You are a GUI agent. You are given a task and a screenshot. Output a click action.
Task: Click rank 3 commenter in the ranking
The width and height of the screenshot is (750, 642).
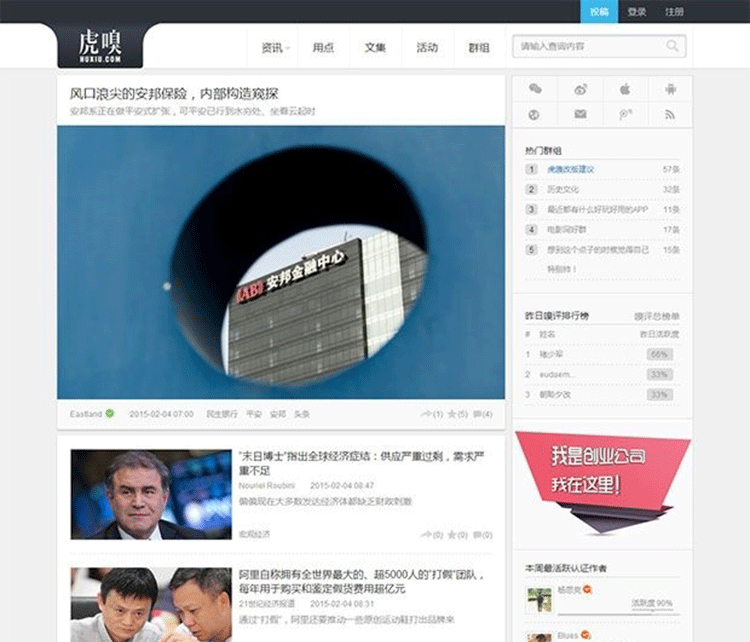click(x=555, y=395)
